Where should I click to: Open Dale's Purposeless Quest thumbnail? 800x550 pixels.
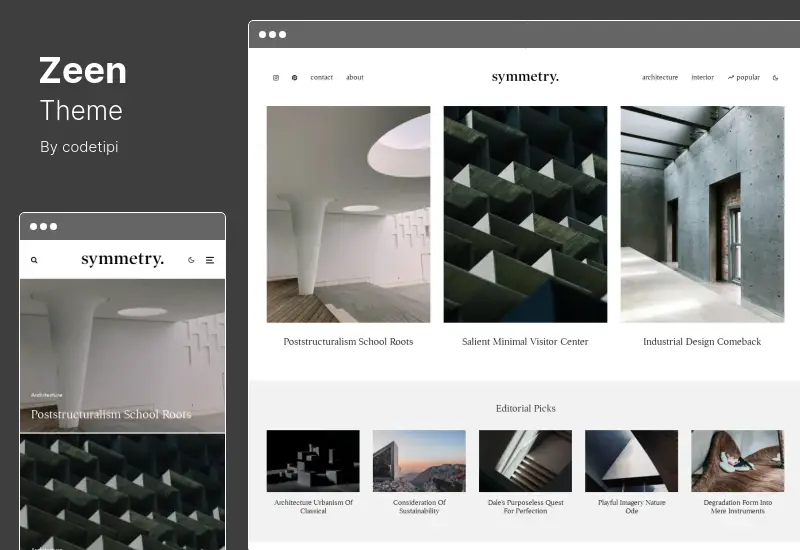click(x=526, y=461)
